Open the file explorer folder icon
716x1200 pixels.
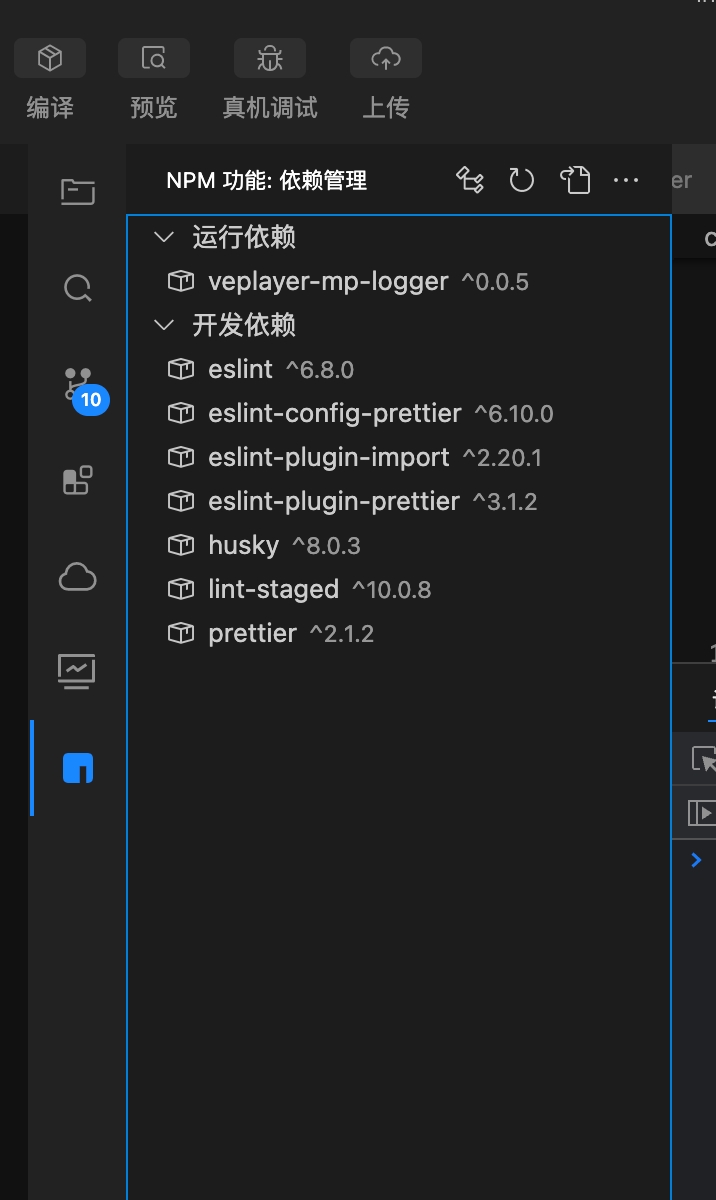pos(77,190)
